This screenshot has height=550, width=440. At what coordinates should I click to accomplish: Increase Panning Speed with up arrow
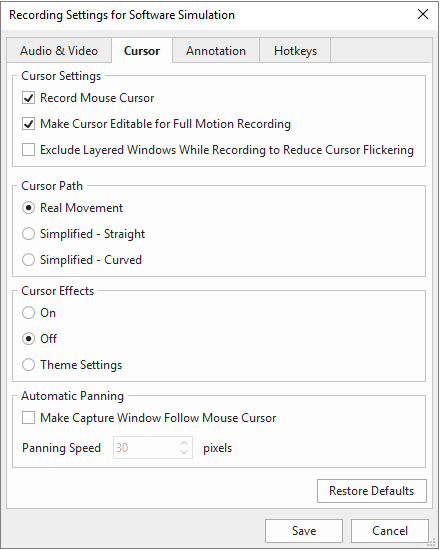point(184,443)
